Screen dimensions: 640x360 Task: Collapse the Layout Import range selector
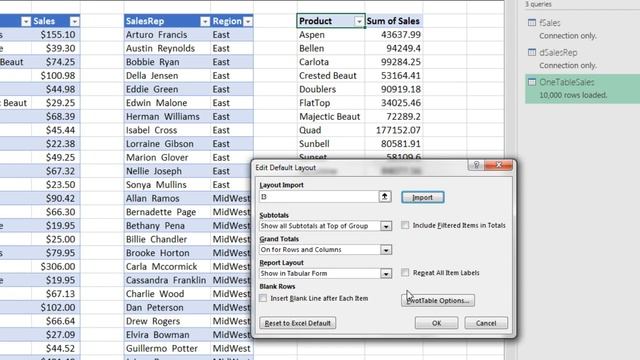(x=384, y=197)
